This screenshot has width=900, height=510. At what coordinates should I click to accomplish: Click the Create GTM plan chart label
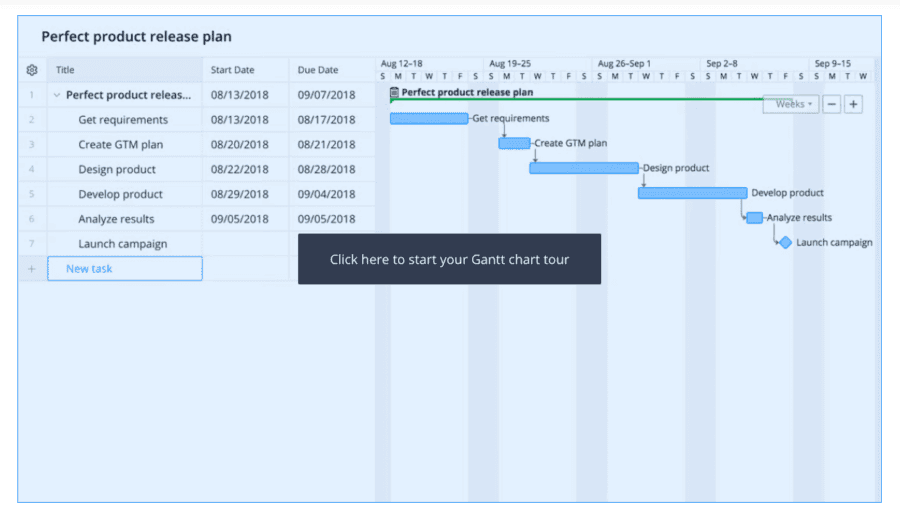570,143
